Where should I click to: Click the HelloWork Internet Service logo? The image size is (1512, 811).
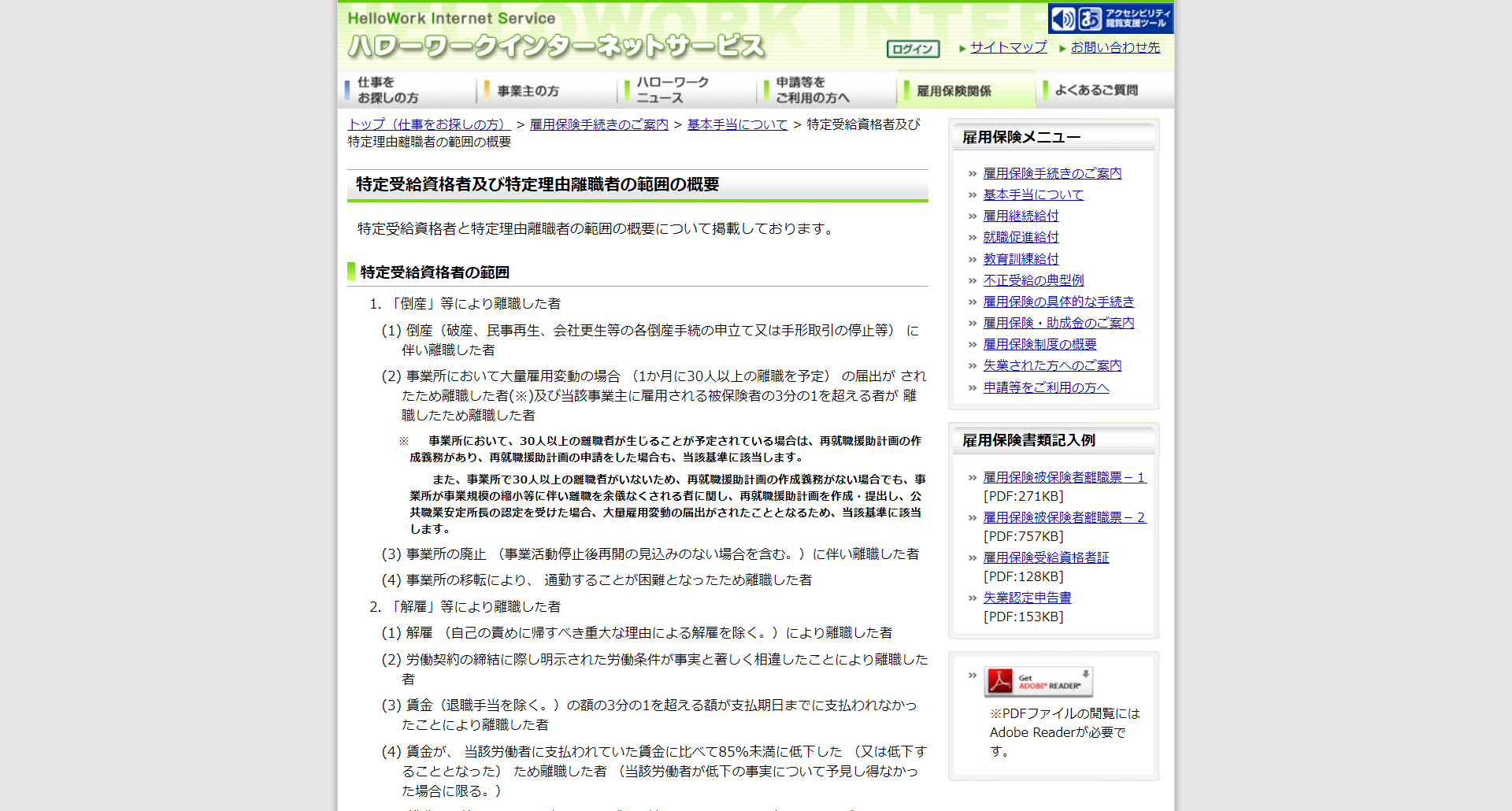click(x=556, y=37)
